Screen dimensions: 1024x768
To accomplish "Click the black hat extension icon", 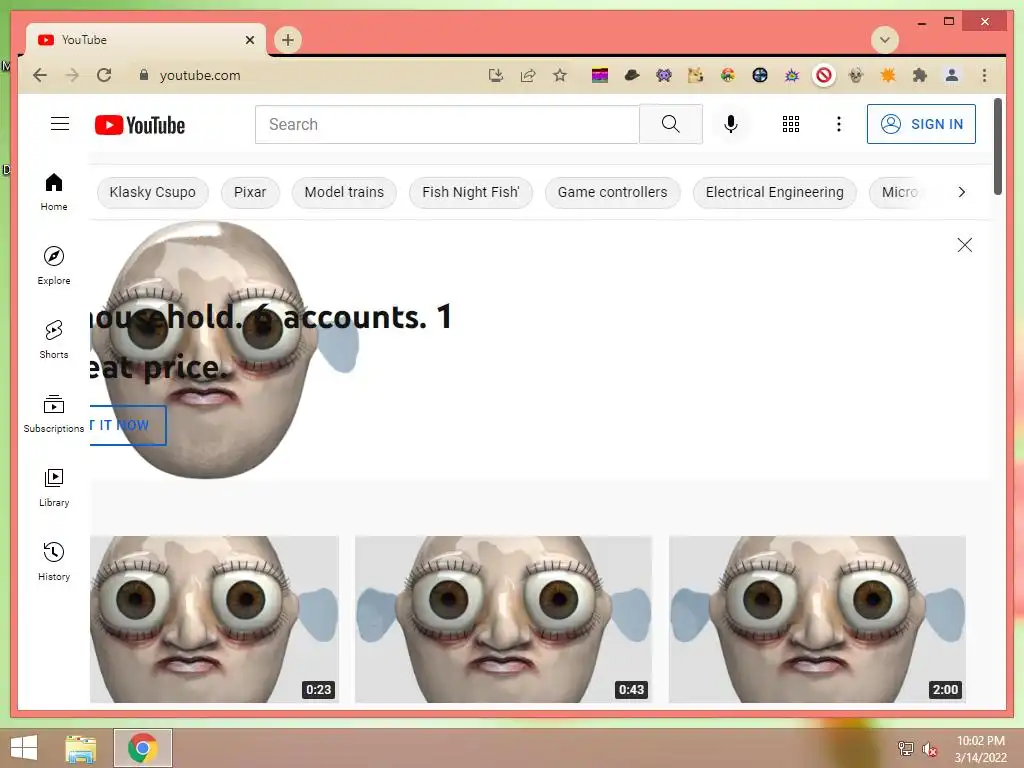I will coord(632,75).
